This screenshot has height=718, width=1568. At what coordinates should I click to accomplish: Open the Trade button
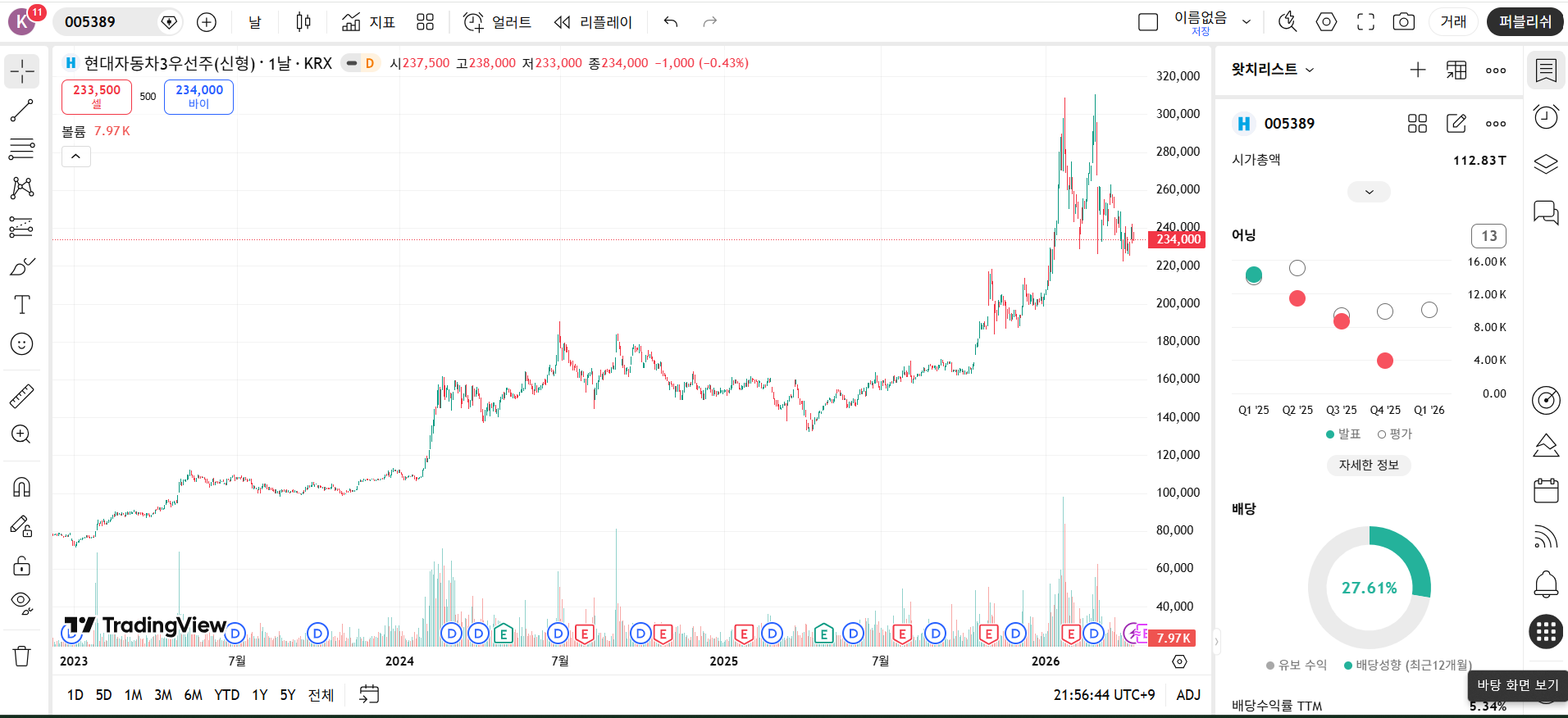[x=1453, y=22]
